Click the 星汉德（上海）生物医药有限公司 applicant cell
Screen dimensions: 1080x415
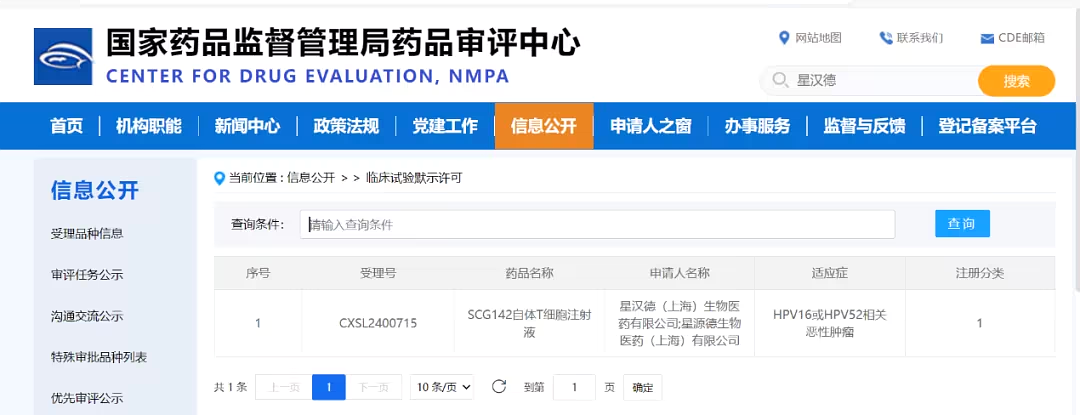679,323
